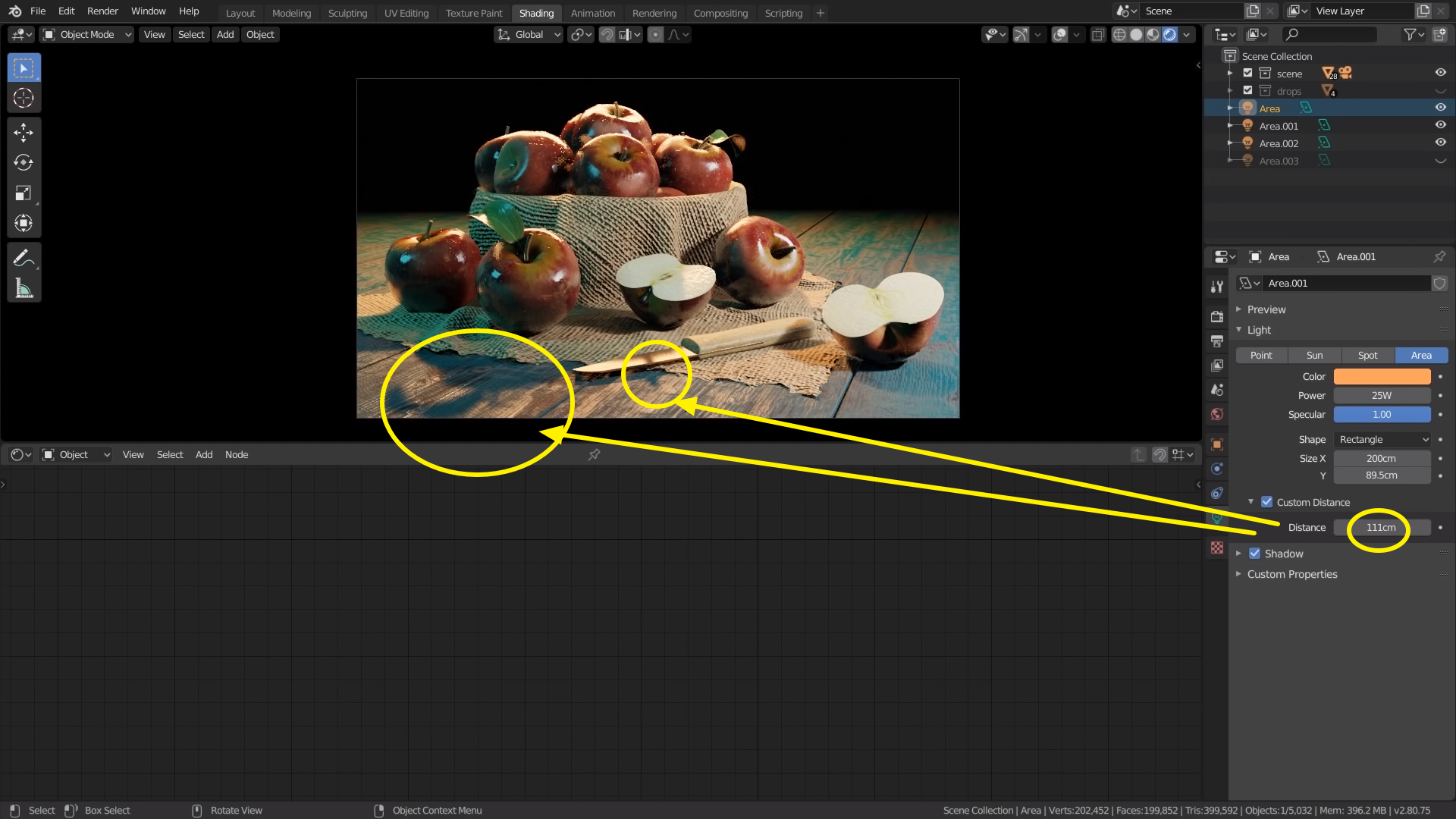
Task: Pick the Measure ruler tool
Action: pos(24,288)
